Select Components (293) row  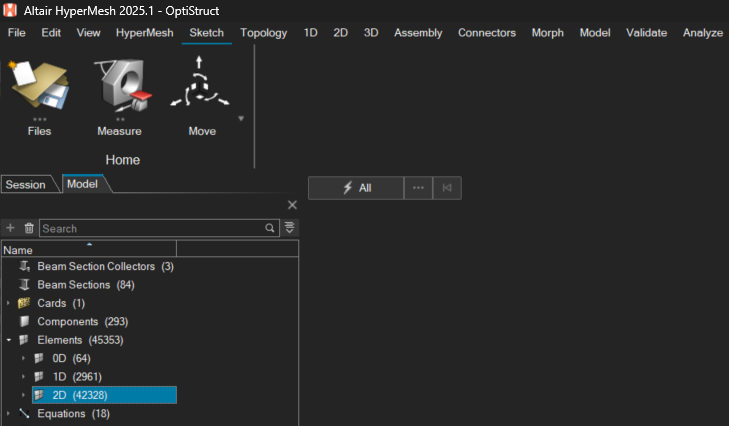[x=82, y=321]
